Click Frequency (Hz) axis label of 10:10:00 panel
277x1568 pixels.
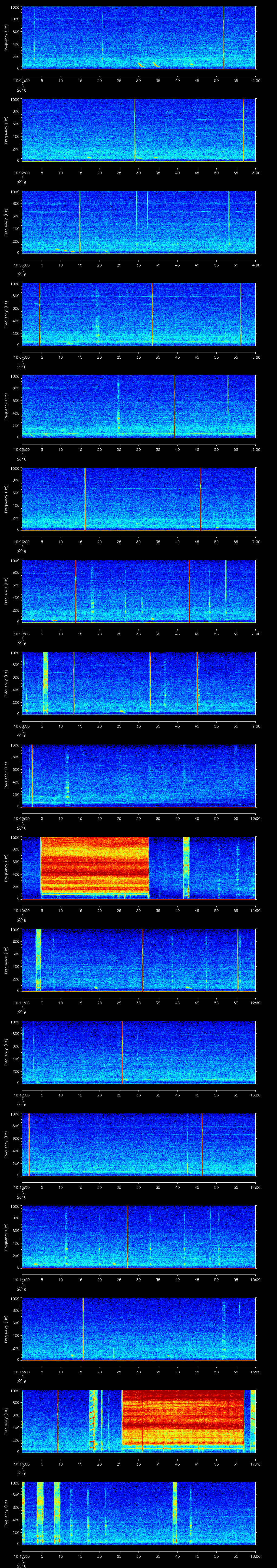6,868
